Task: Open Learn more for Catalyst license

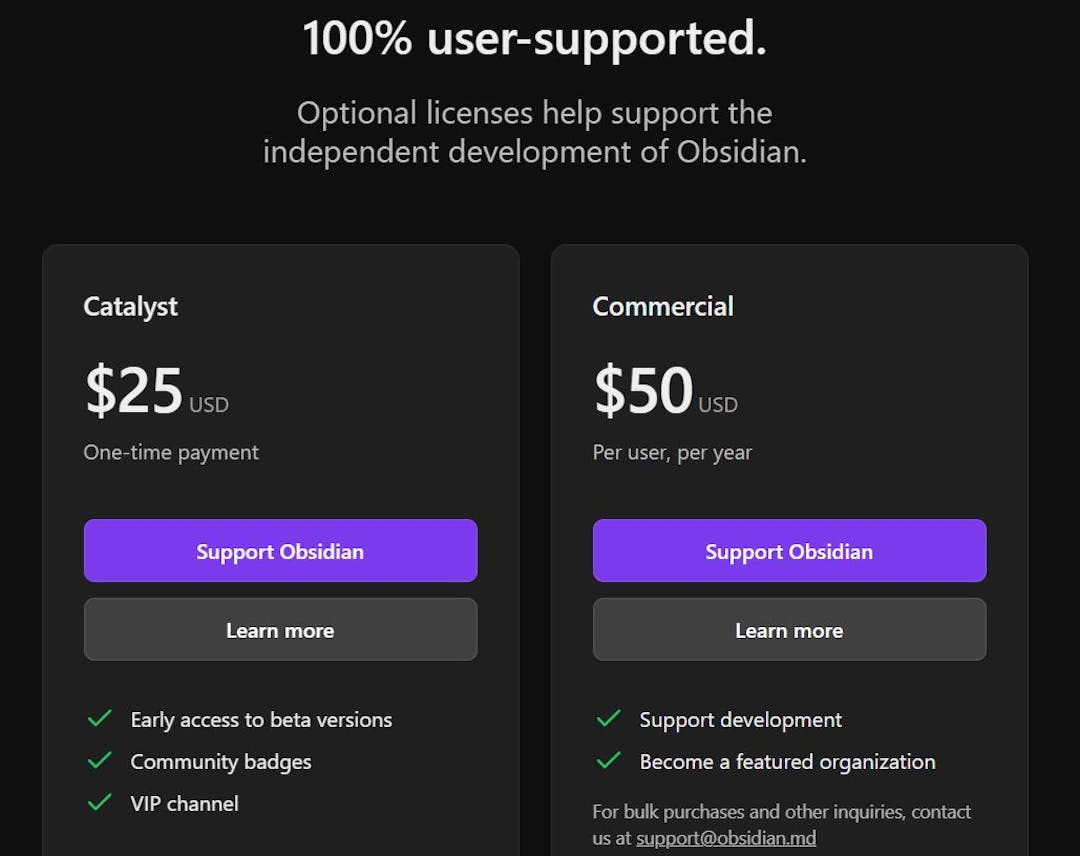Action: [x=280, y=630]
